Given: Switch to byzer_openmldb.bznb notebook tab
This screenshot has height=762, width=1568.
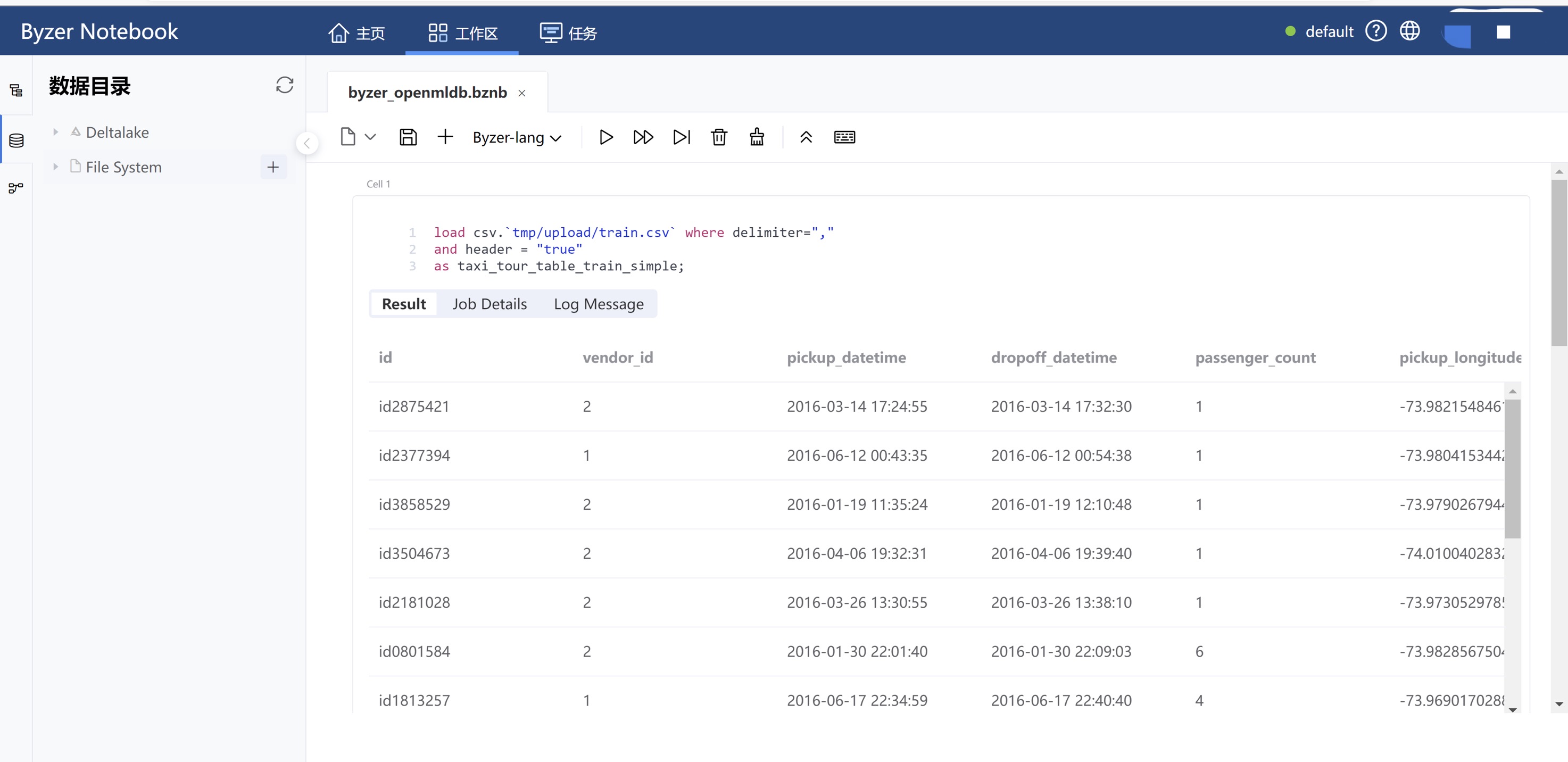Looking at the screenshot, I should [427, 93].
